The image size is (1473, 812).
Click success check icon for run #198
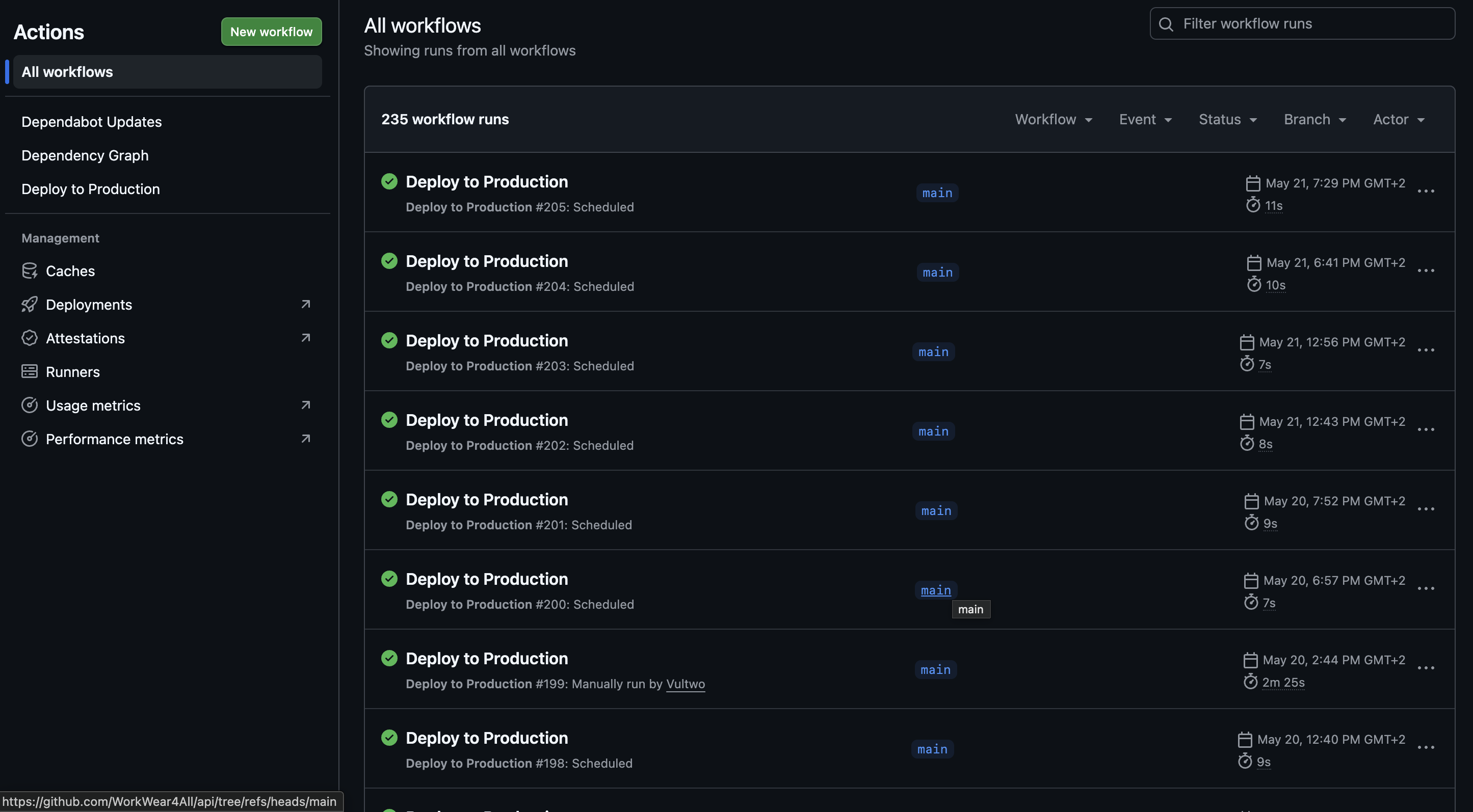tap(389, 737)
